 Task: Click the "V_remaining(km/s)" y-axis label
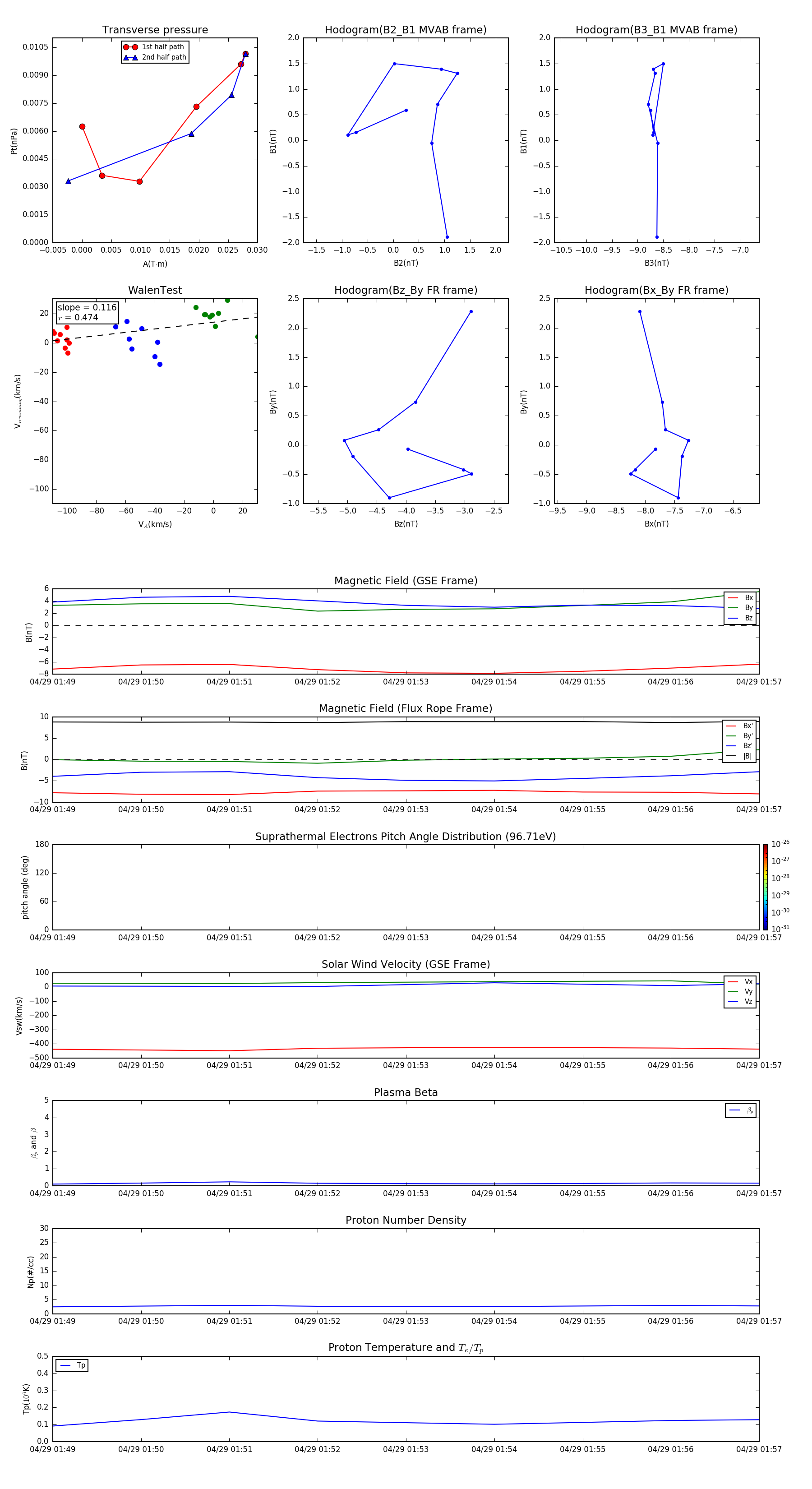pyautogui.click(x=18, y=401)
